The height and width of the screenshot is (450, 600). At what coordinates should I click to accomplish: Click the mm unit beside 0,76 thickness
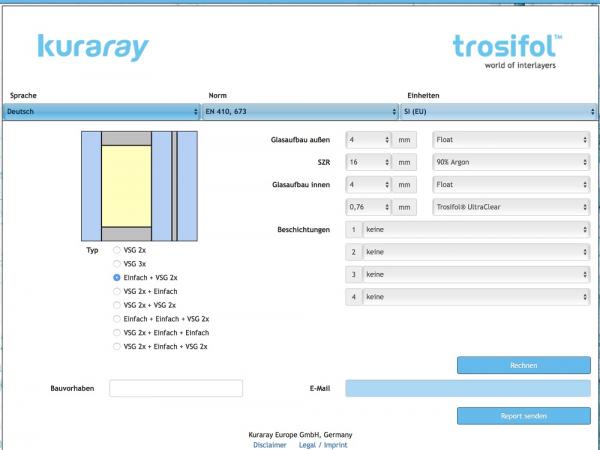(x=404, y=207)
